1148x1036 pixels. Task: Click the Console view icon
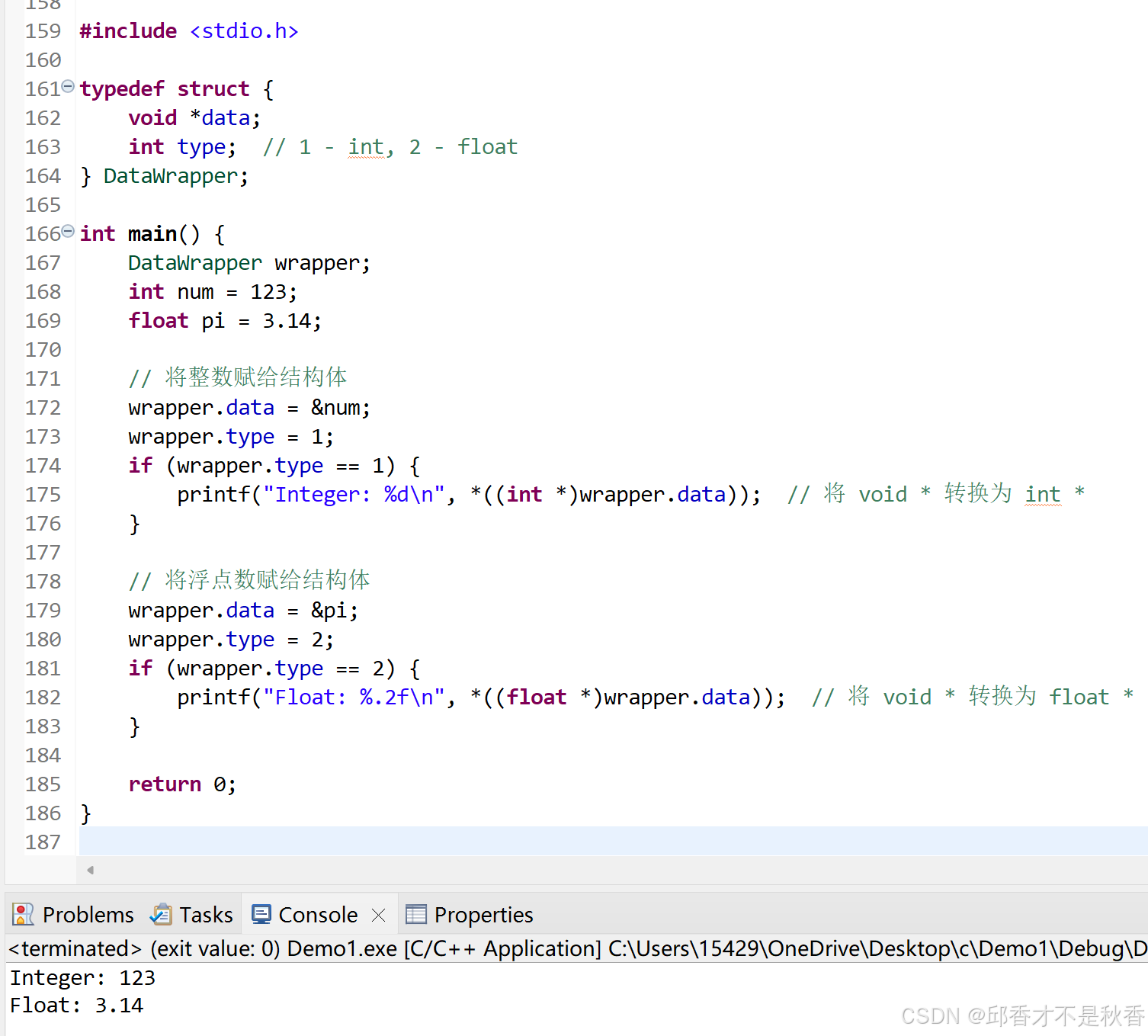click(262, 914)
